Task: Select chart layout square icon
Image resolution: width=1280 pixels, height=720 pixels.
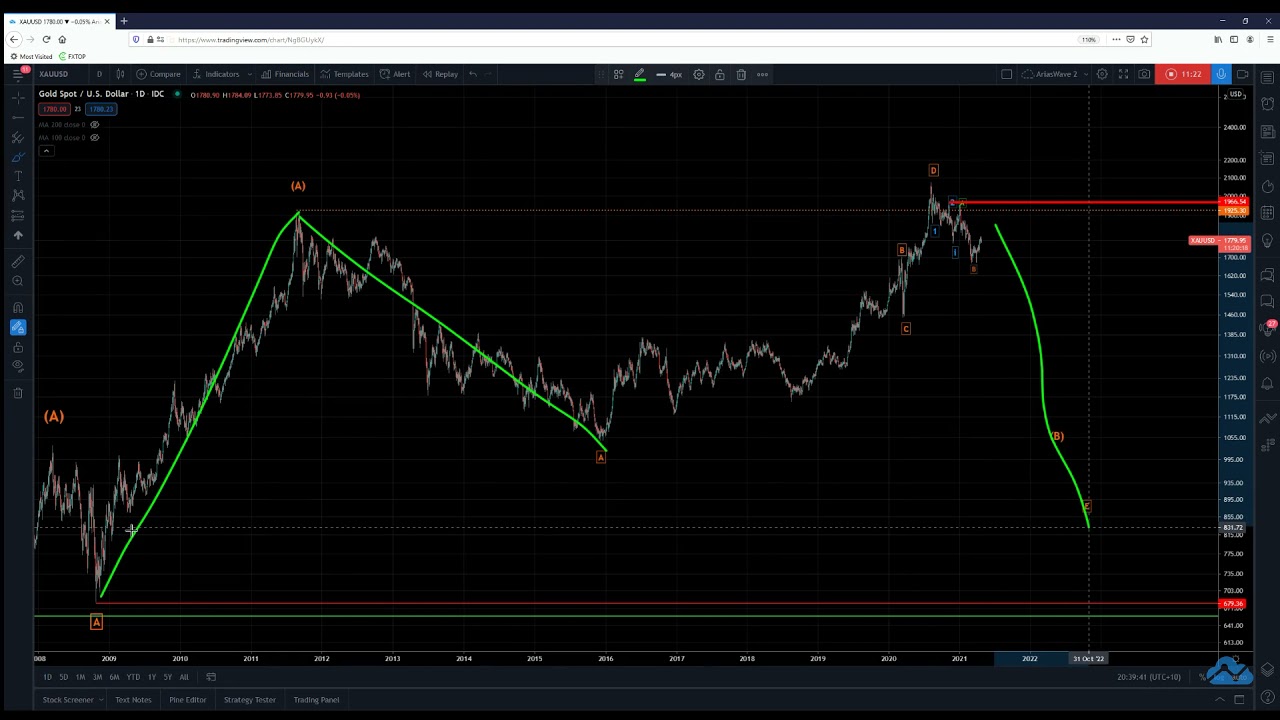Action: click(1007, 74)
